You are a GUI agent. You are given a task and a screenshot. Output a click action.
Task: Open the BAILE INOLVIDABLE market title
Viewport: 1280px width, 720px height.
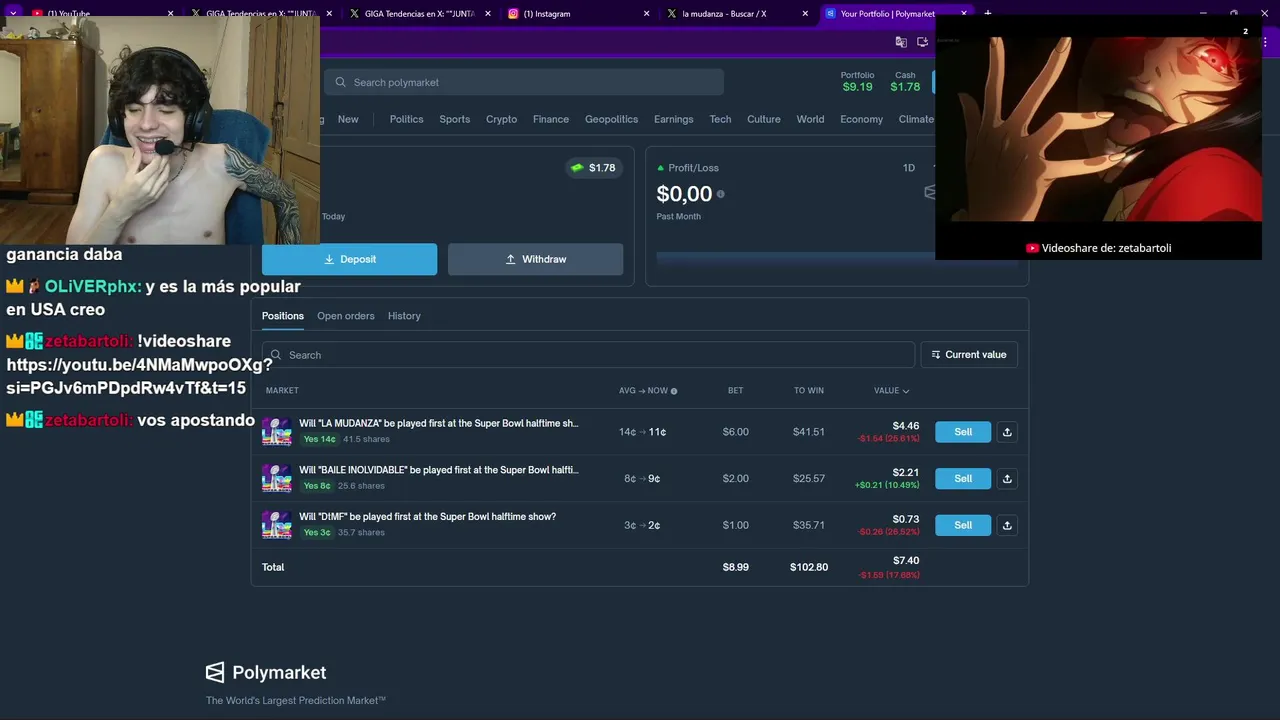coord(438,470)
